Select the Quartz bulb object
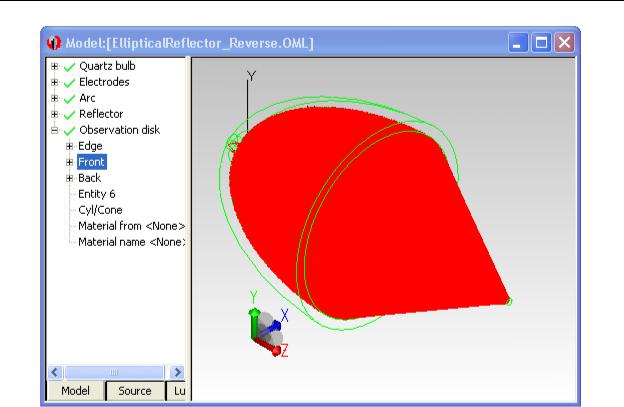This screenshot has height=407, width=624. tap(107, 66)
